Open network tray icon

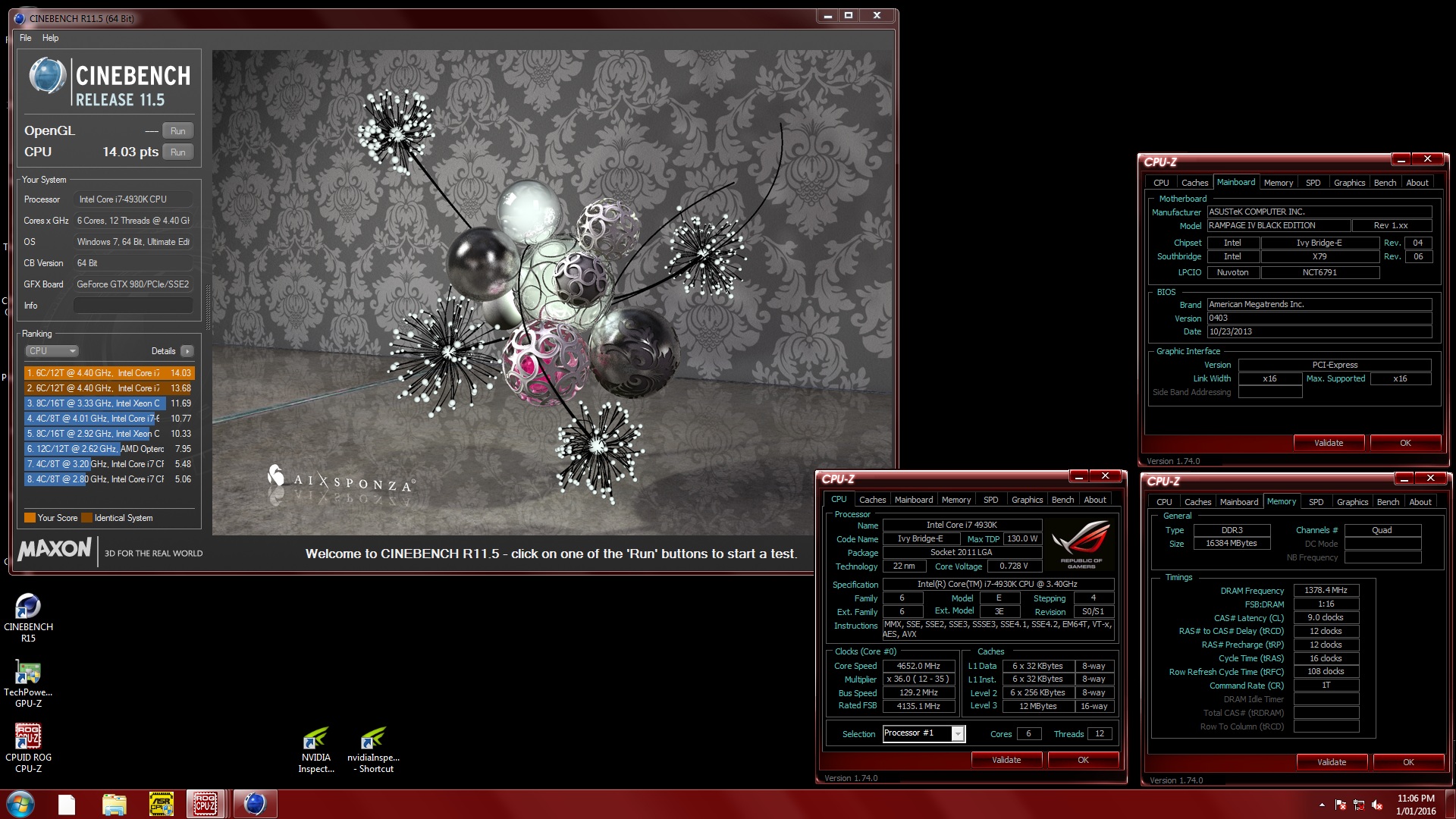1358,805
